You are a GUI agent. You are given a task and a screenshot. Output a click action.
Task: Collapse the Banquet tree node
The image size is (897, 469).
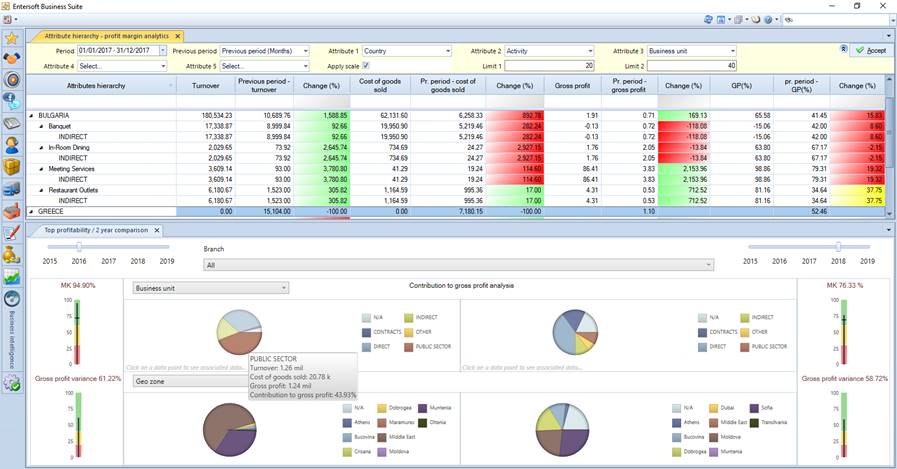click(x=41, y=127)
